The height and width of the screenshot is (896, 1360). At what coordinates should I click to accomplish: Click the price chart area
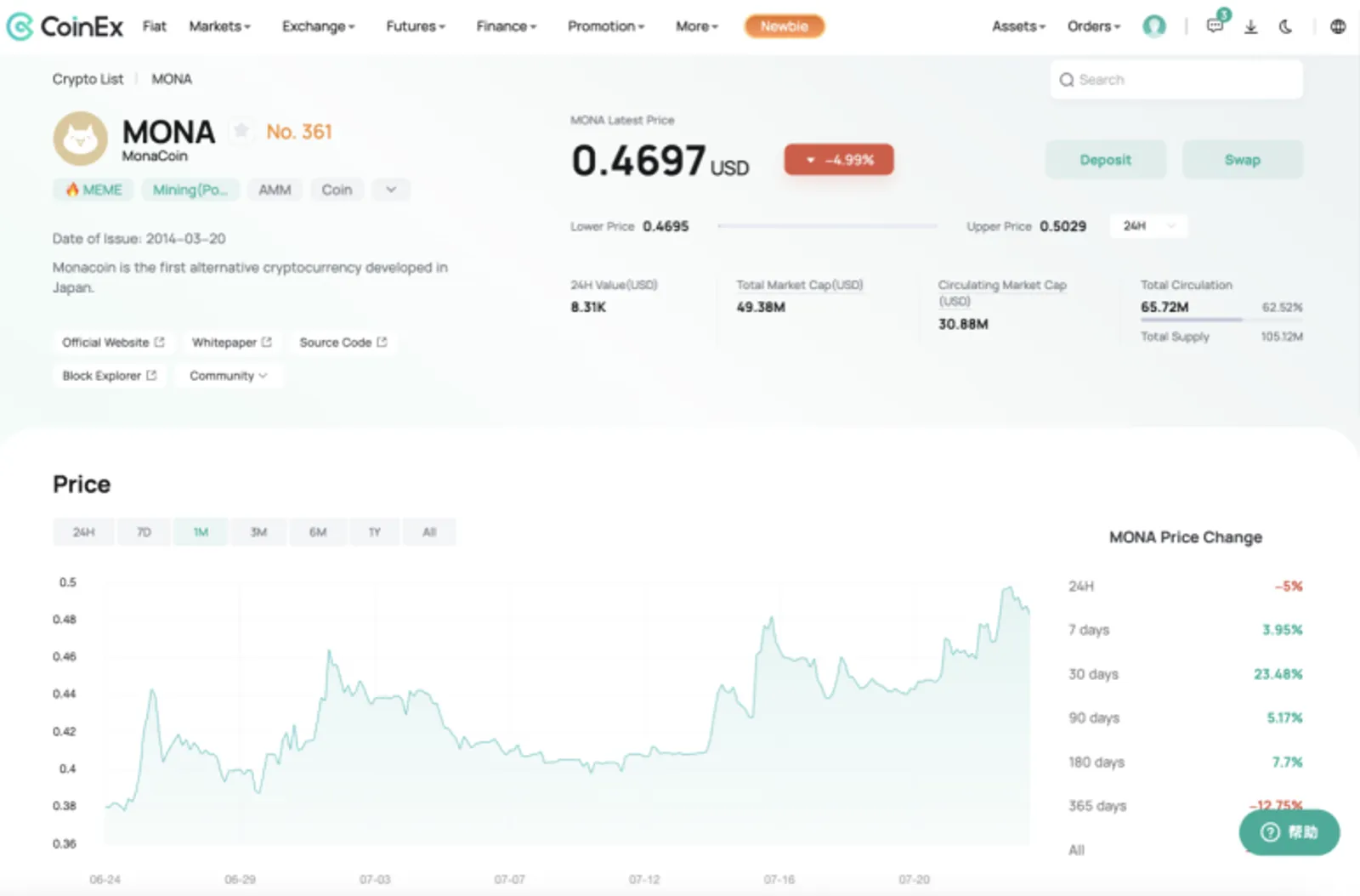pyautogui.click(x=567, y=714)
